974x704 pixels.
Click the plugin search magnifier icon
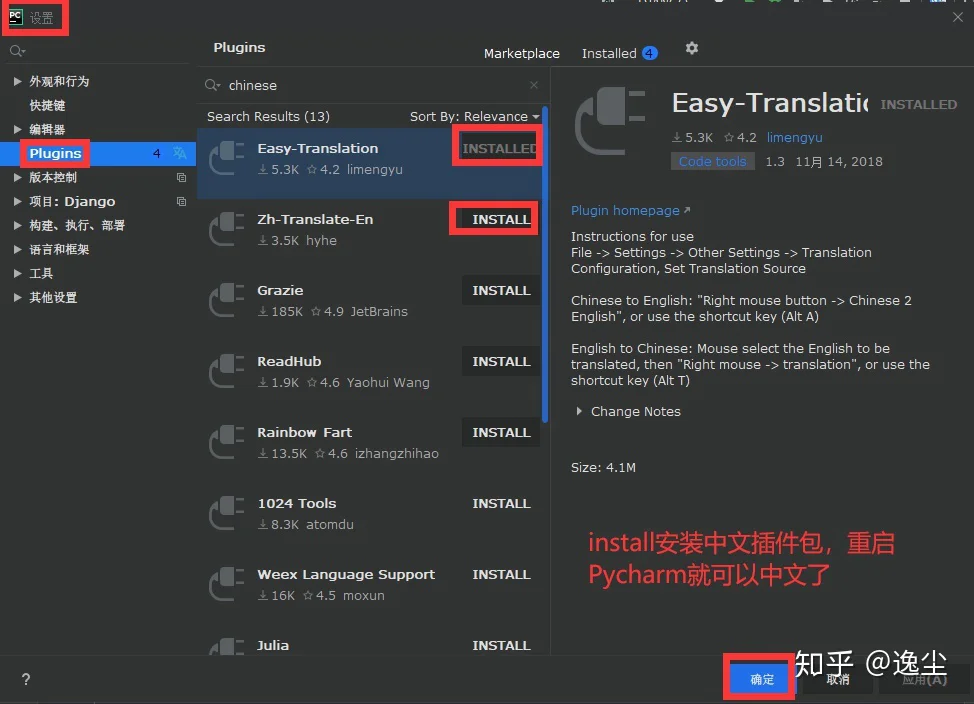pyautogui.click(x=212, y=85)
